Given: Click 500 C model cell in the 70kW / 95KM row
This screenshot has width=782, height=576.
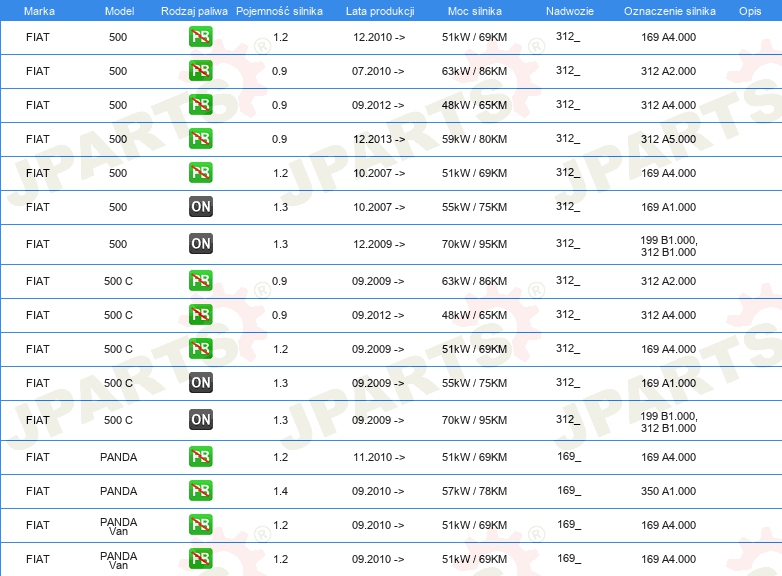Looking at the screenshot, I should 118,420.
